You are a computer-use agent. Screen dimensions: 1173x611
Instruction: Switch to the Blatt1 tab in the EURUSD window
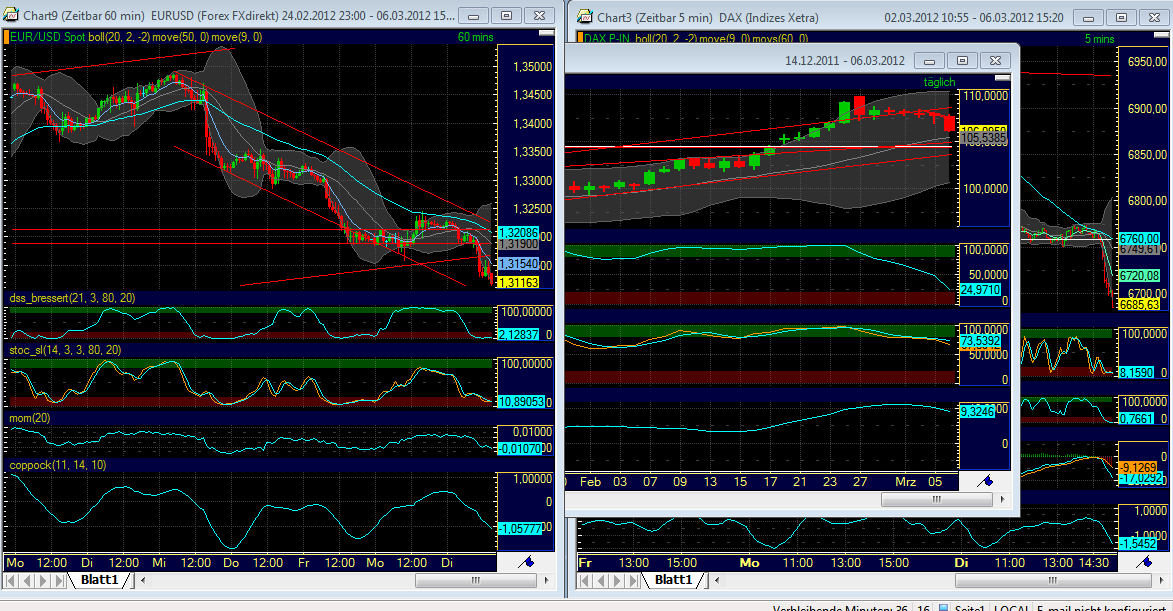(x=99, y=580)
